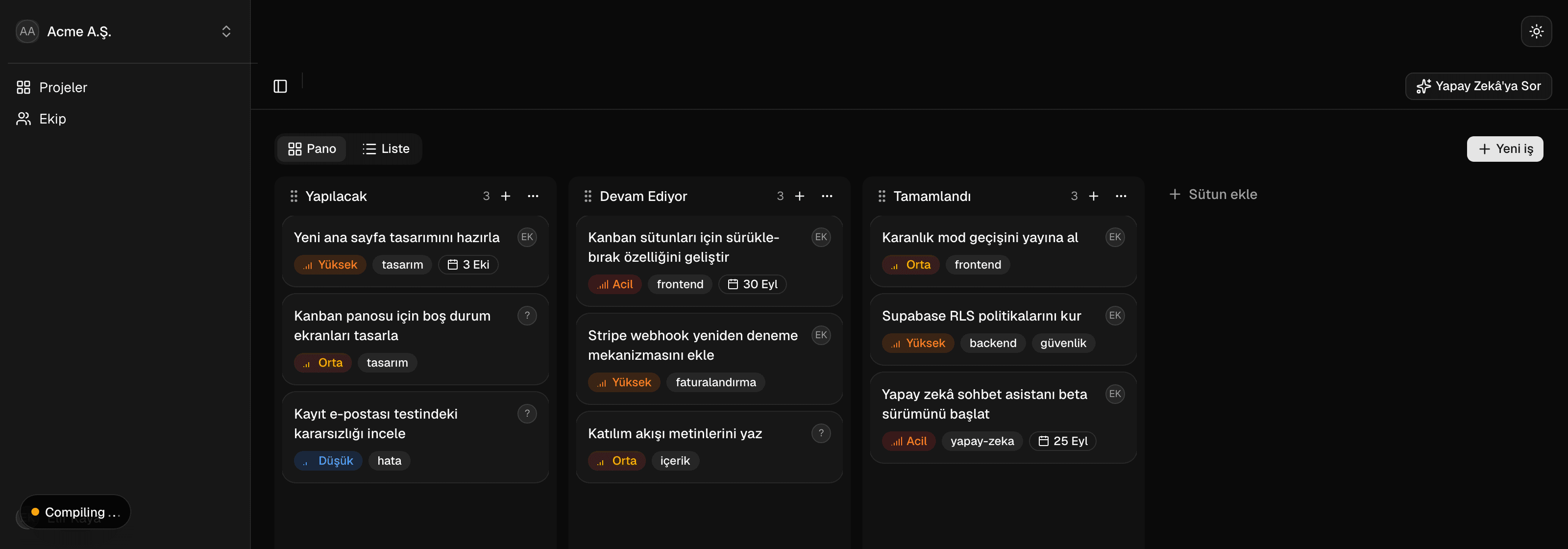Click unassigned avatar on Kayıt e-postası card
1568x549 pixels.
527,414
